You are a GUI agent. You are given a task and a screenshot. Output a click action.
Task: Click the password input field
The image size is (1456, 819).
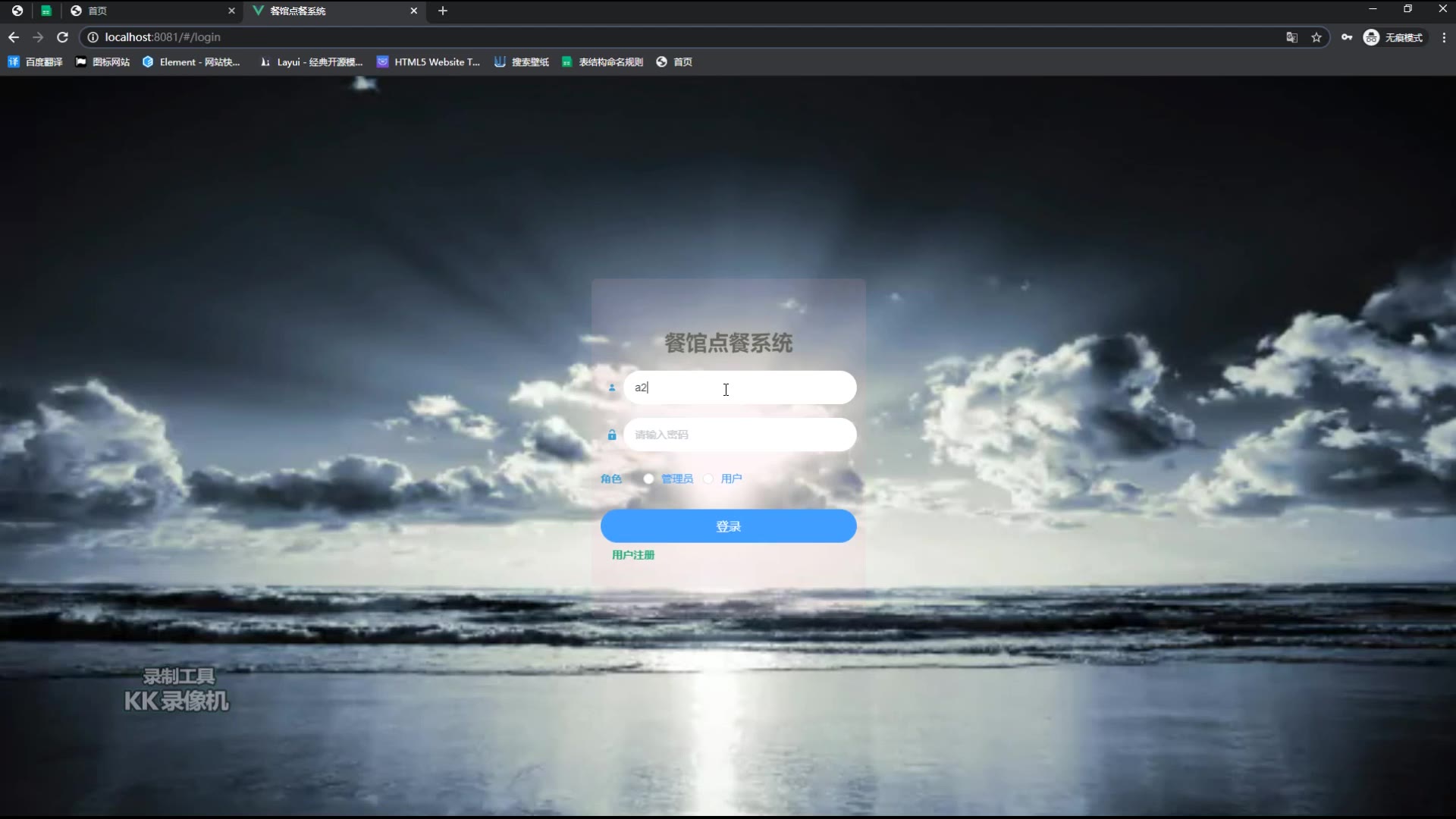tap(739, 435)
